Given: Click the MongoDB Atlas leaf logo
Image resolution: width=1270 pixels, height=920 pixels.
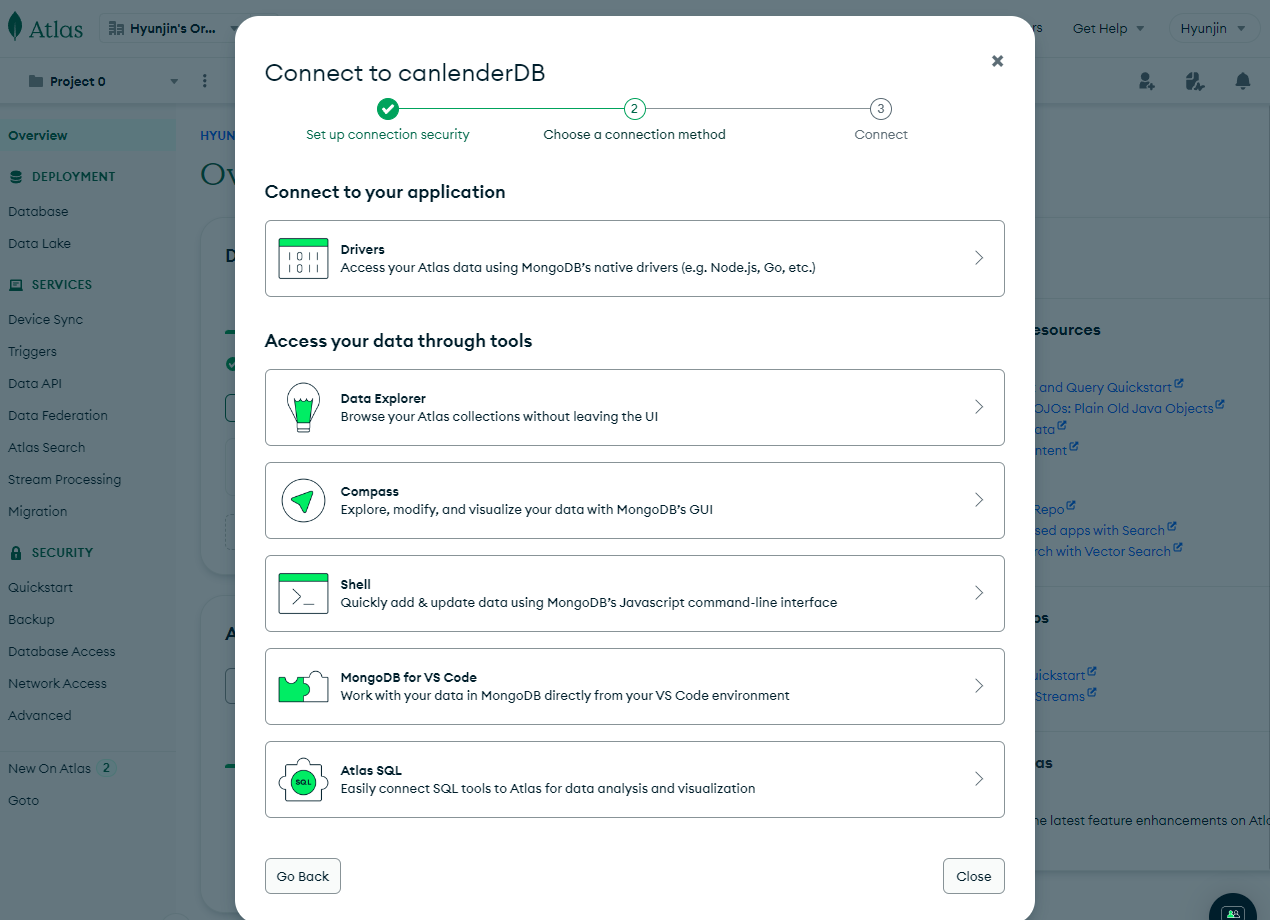Looking at the screenshot, I should click(x=15, y=27).
